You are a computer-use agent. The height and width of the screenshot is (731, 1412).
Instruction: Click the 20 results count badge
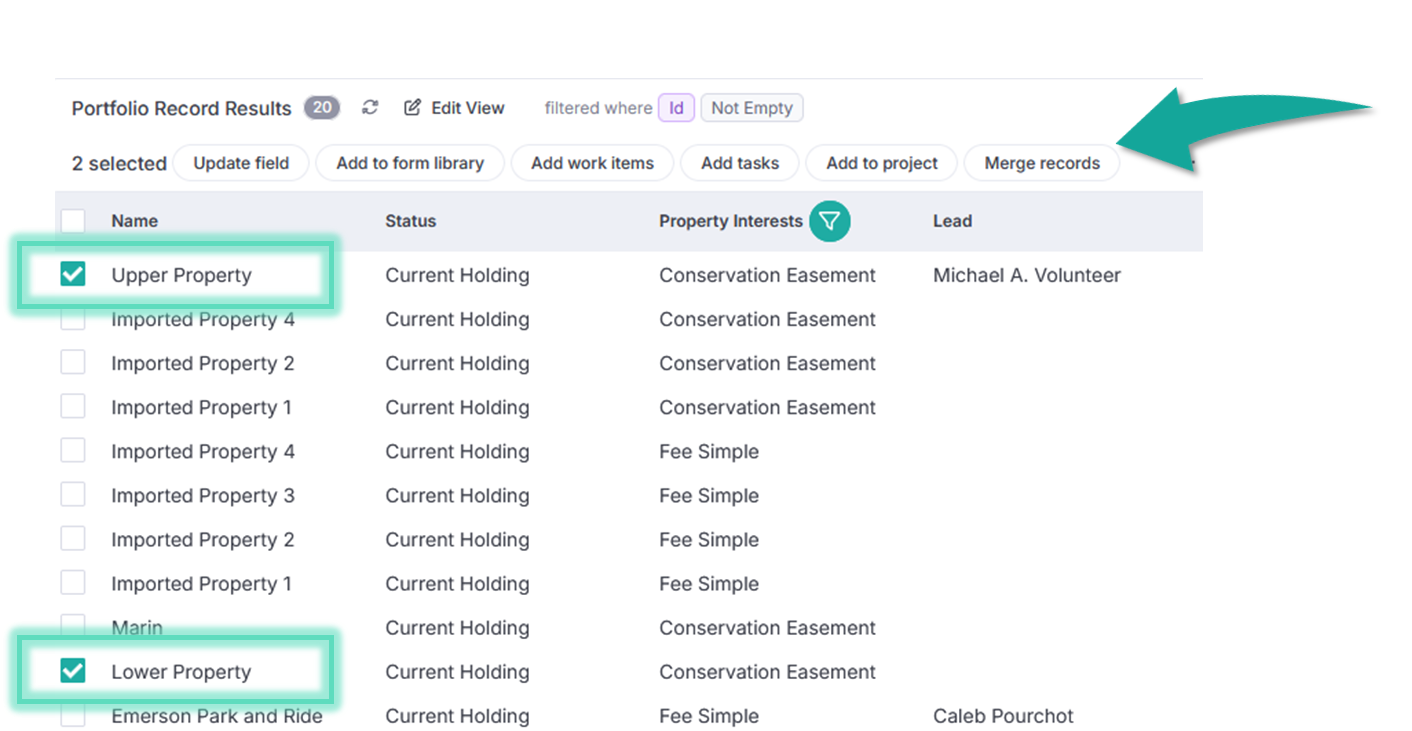(322, 108)
